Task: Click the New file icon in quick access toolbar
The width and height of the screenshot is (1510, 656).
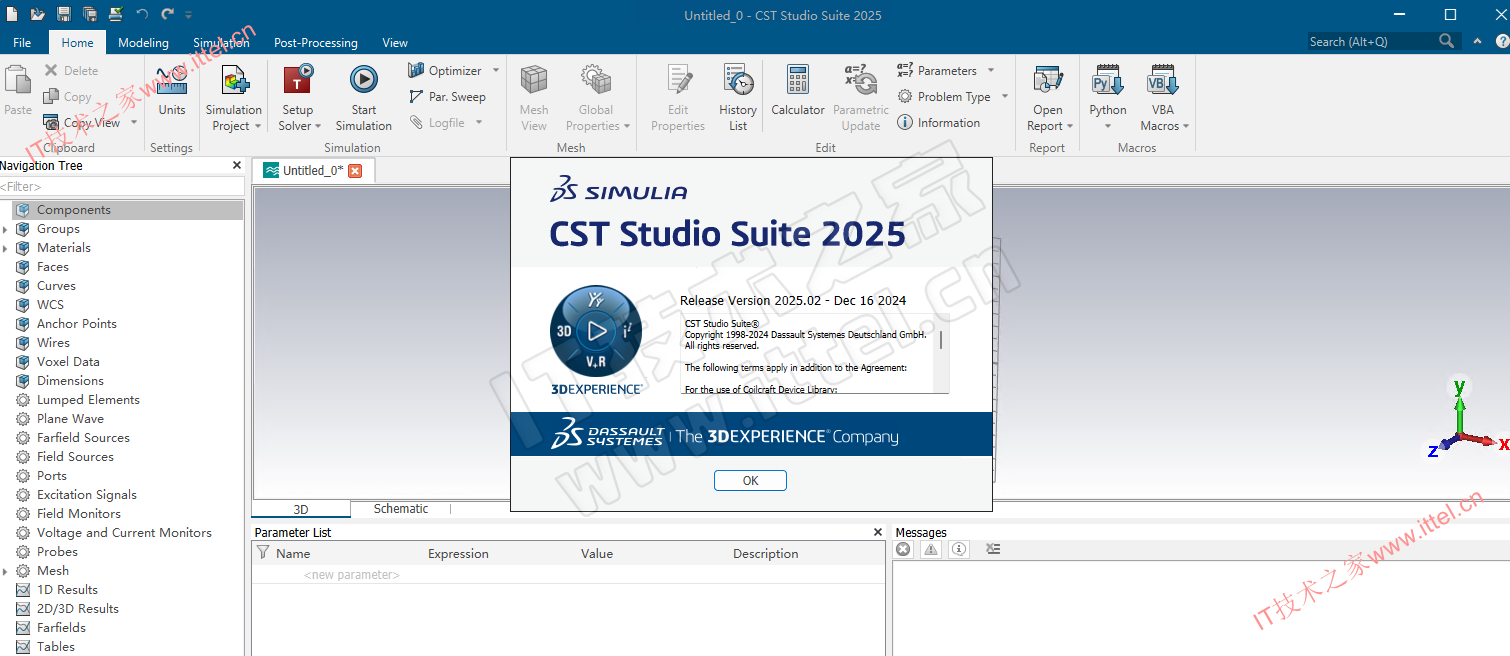Action: (12, 14)
